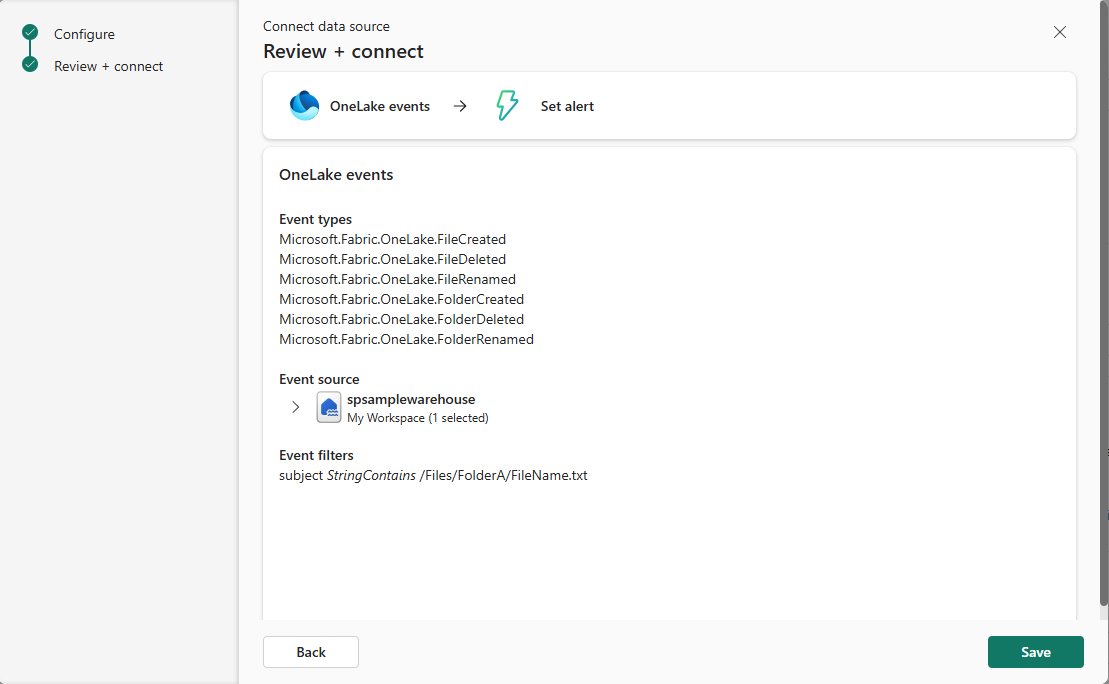Click the Microsoft.Fabric.OneLake.FolderRenamed event type

click(x=406, y=339)
